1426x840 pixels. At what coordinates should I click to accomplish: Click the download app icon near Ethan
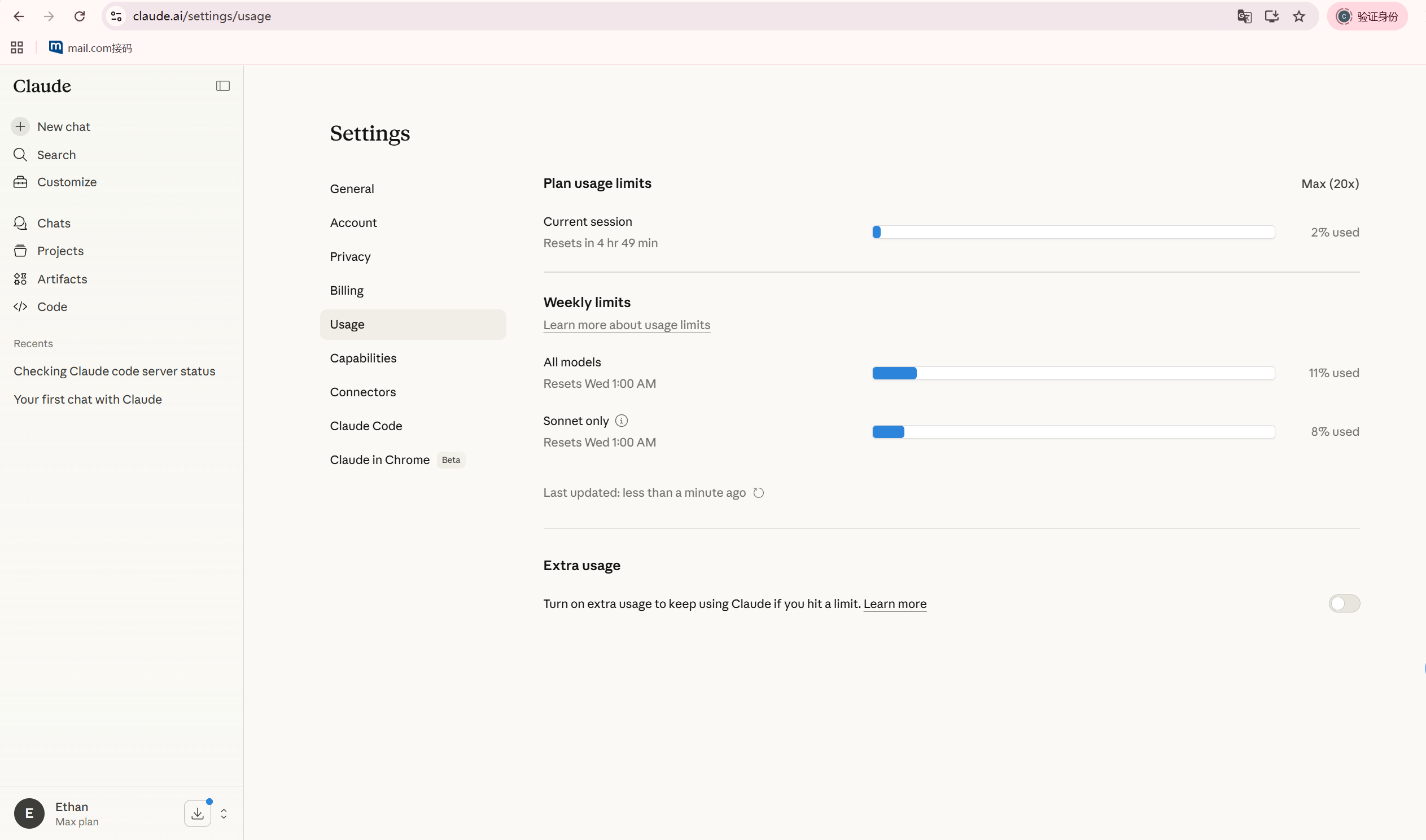(198, 813)
